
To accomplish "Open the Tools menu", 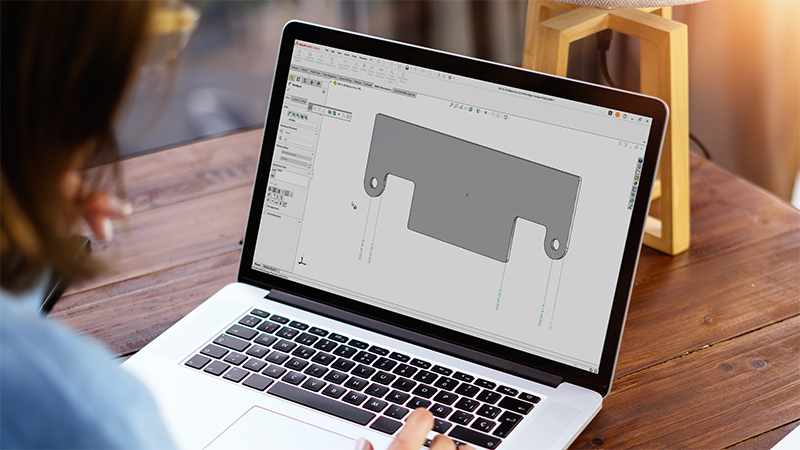I will 354,56.
